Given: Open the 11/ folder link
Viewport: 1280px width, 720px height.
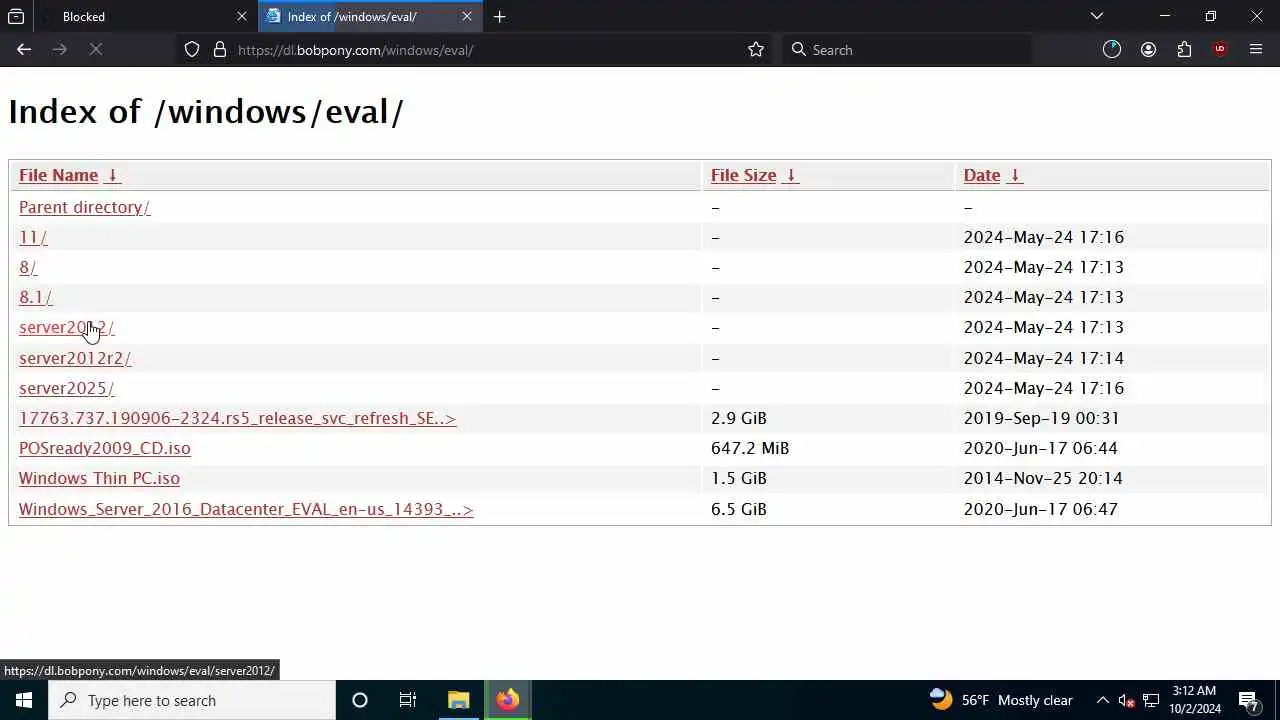Looking at the screenshot, I should pos(33,237).
